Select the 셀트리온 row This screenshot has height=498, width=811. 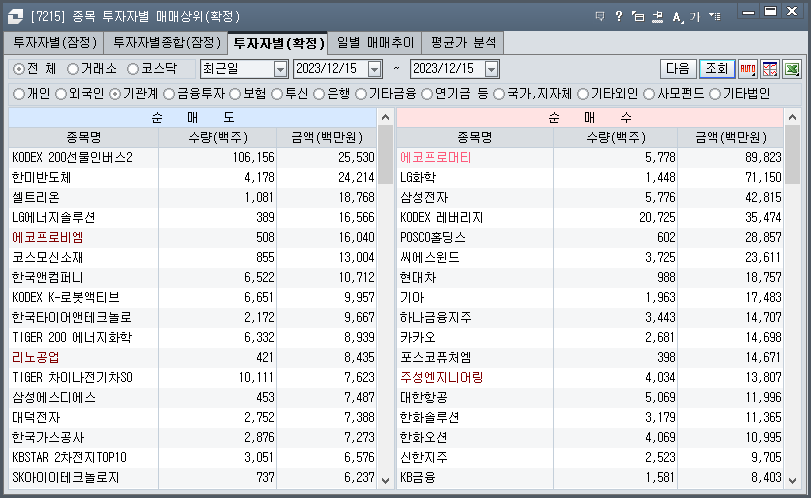click(192, 198)
